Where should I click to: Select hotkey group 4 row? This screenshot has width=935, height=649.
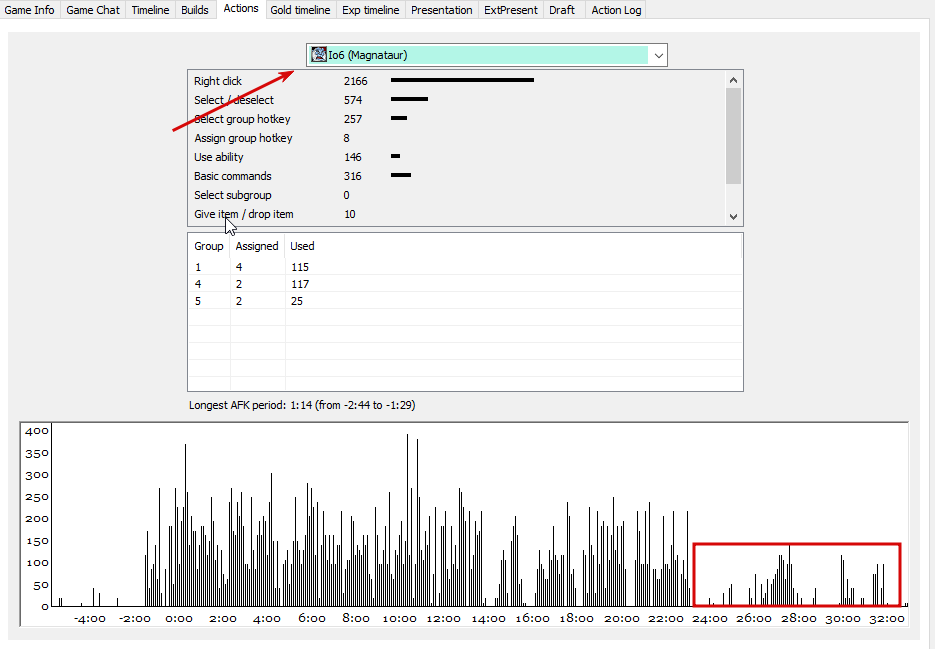coord(465,284)
